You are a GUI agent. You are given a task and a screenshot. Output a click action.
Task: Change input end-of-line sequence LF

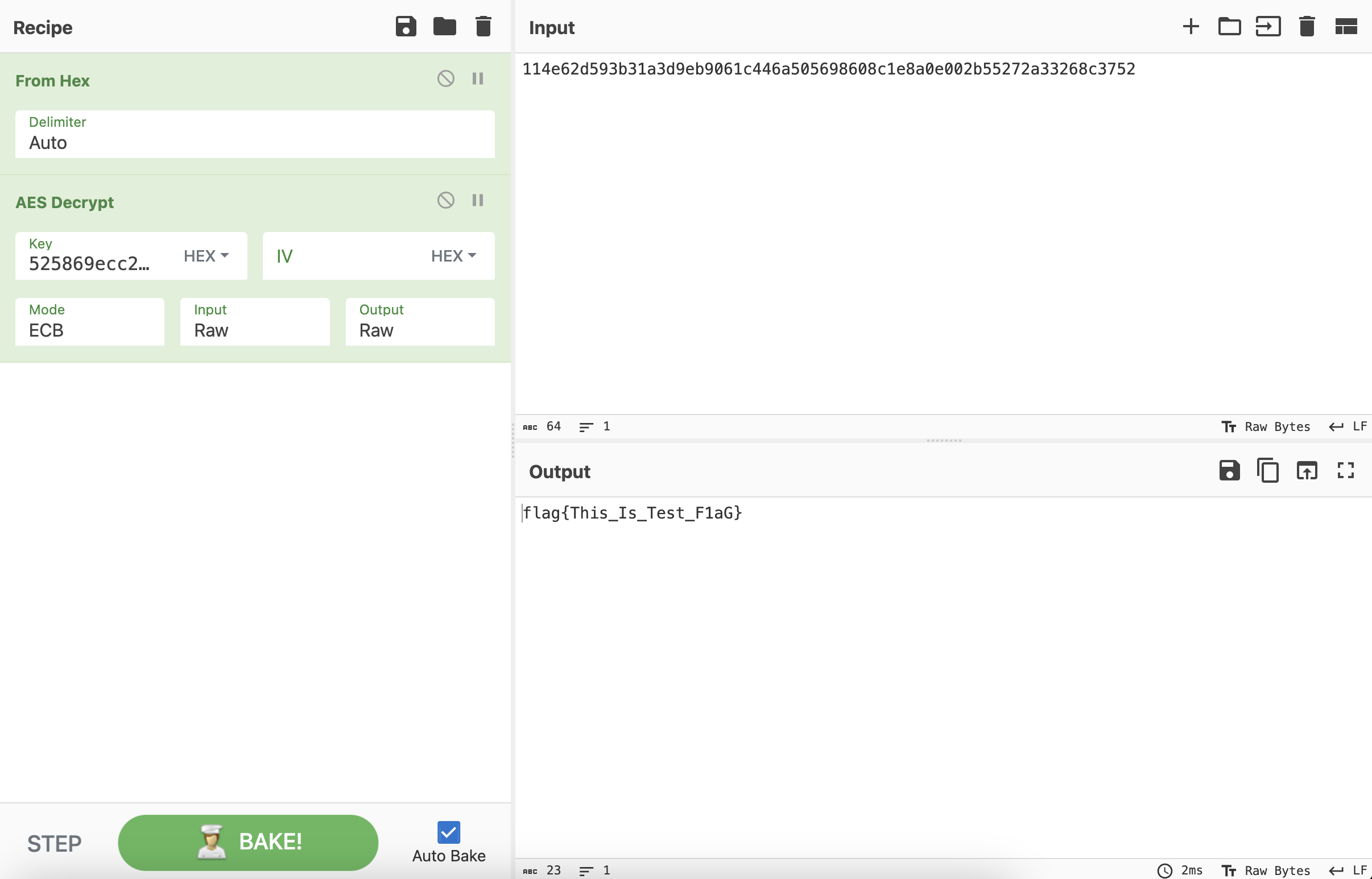click(1348, 427)
